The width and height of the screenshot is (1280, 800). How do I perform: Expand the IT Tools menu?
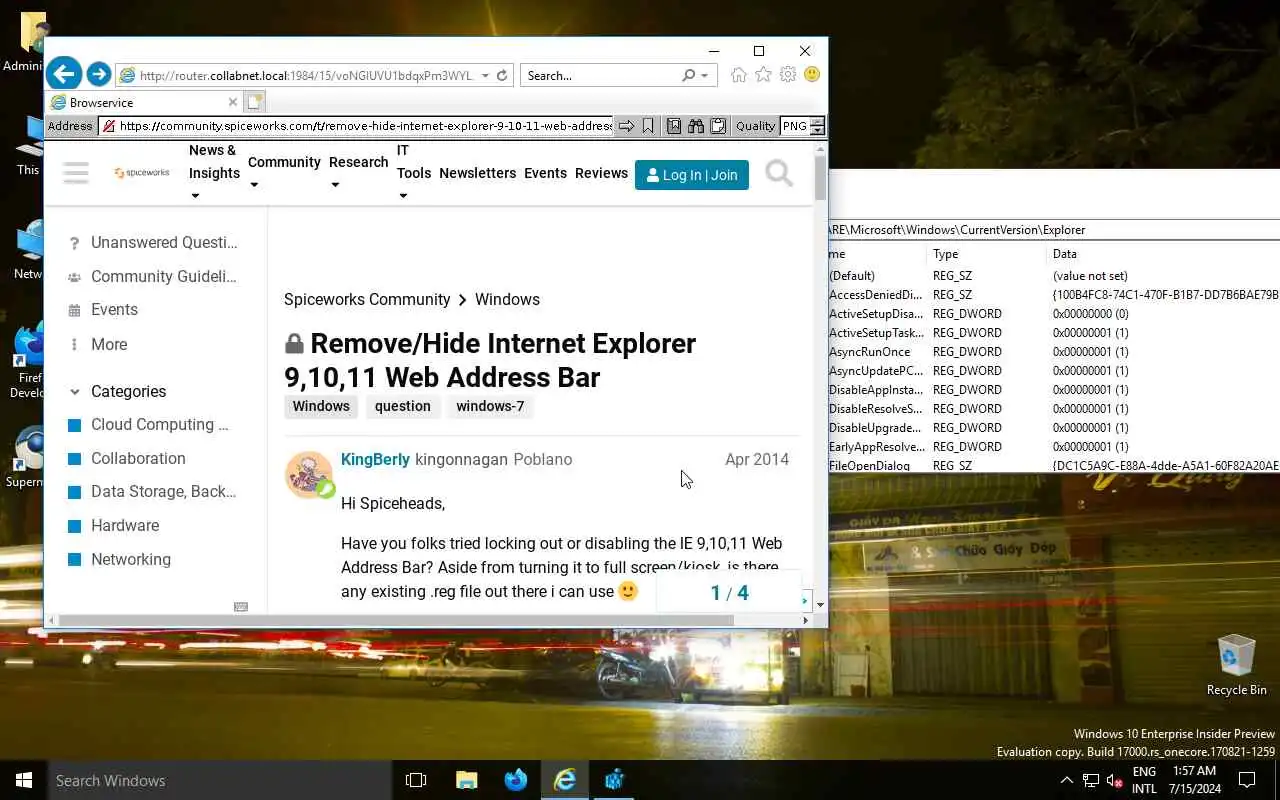click(403, 196)
